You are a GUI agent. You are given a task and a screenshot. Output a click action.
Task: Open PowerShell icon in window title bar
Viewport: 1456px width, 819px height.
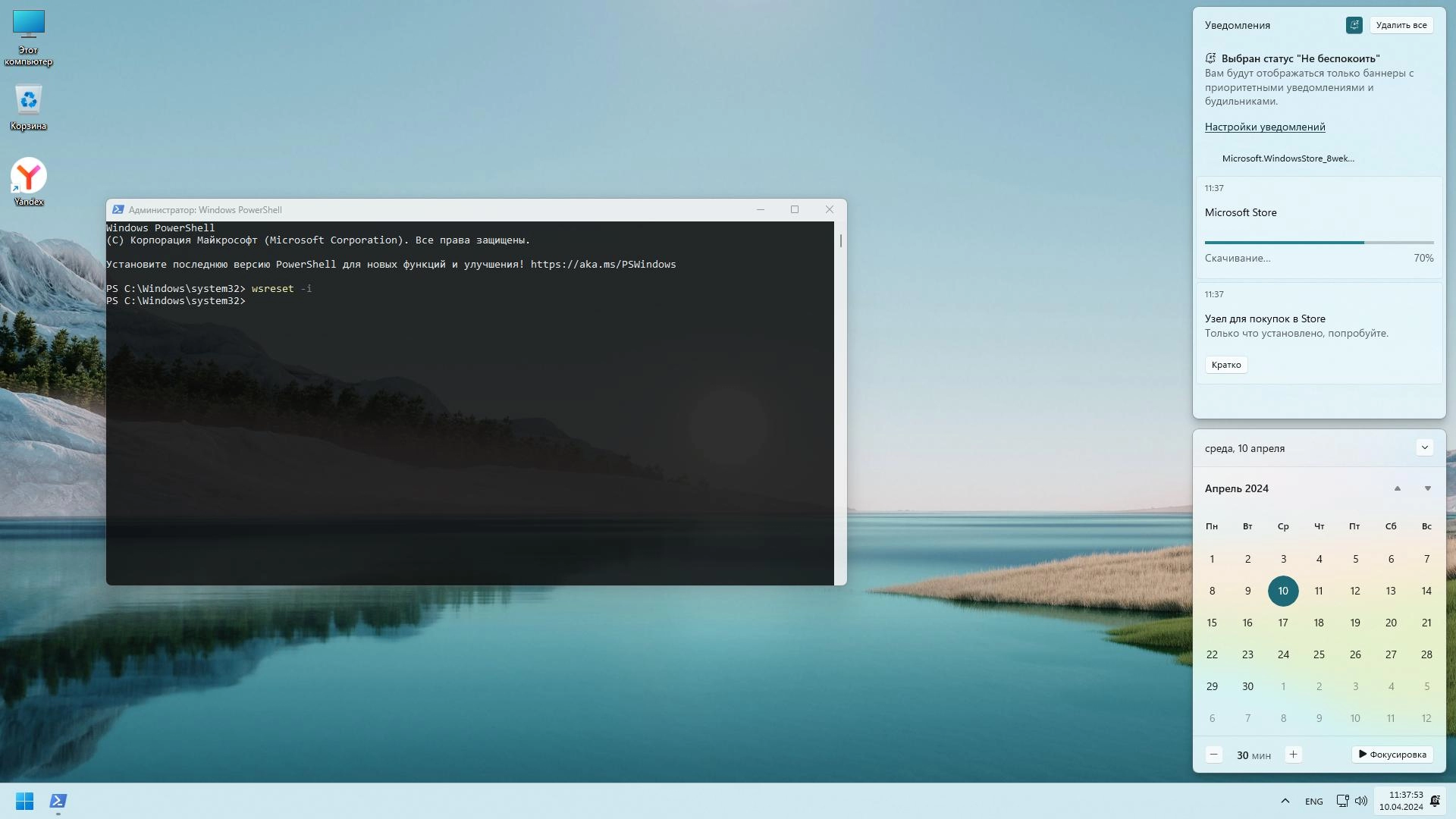tap(118, 210)
